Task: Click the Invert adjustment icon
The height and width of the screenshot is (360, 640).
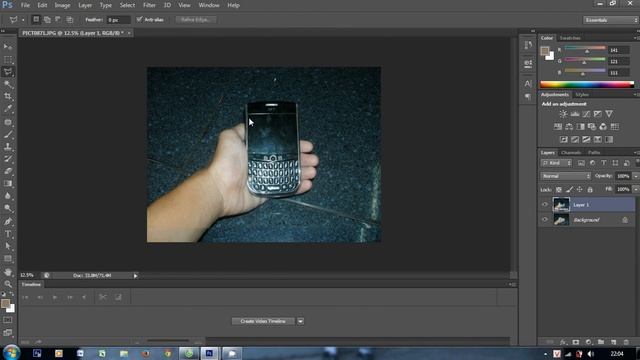Action: click(564, 140)
